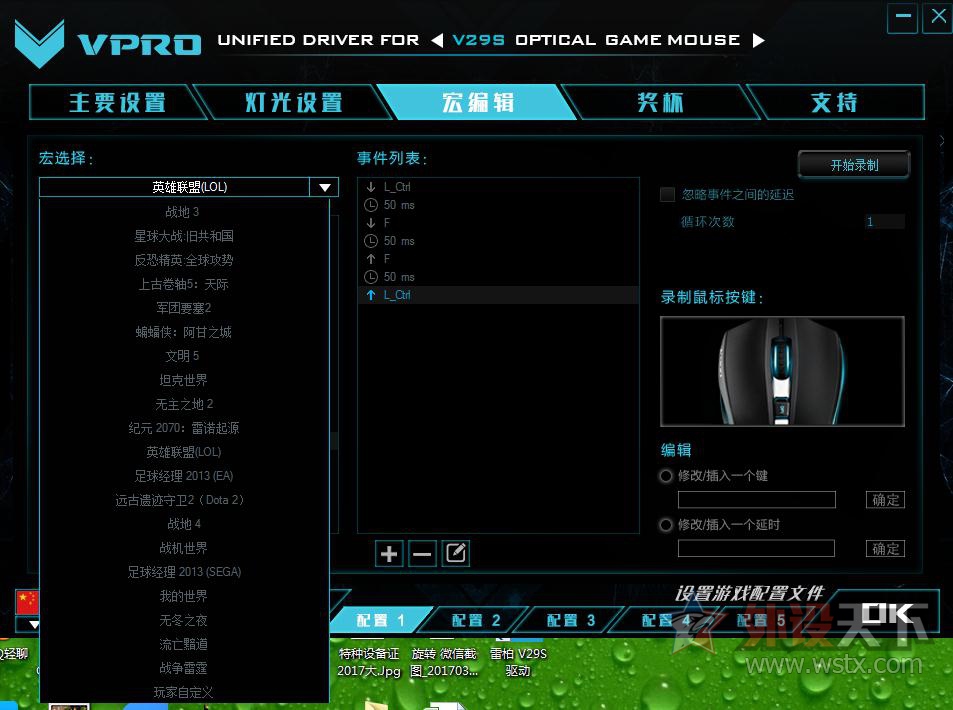Image resolution: width=953 pixels, height=710 pixels.
Task: Choose 战争雷霆 from macro list
Action: tap(184, 668)
